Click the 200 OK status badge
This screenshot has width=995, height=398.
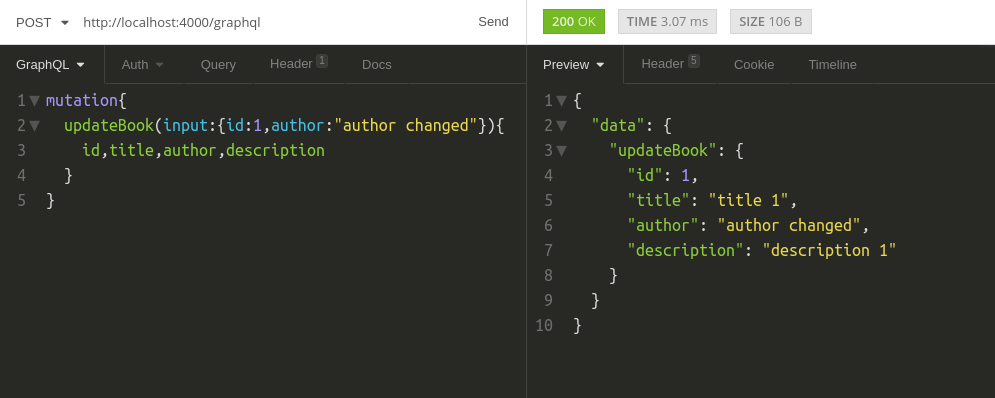pyautogui.click(x=574, y=22)
